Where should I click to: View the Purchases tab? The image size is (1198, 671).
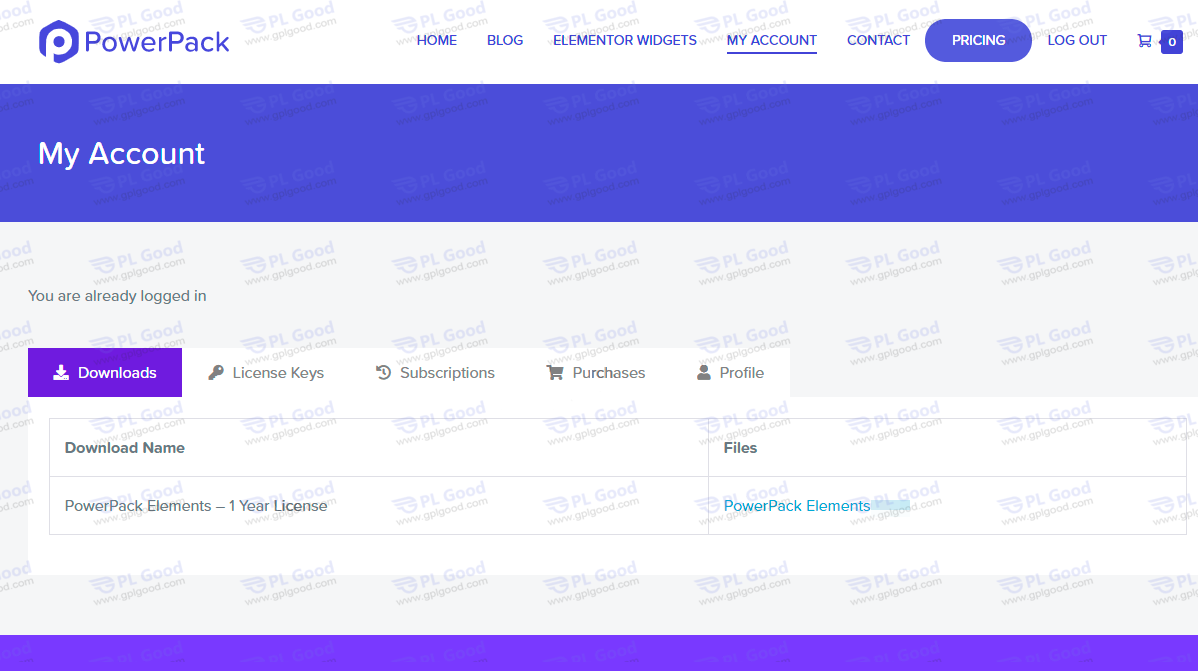click(596, 373)
